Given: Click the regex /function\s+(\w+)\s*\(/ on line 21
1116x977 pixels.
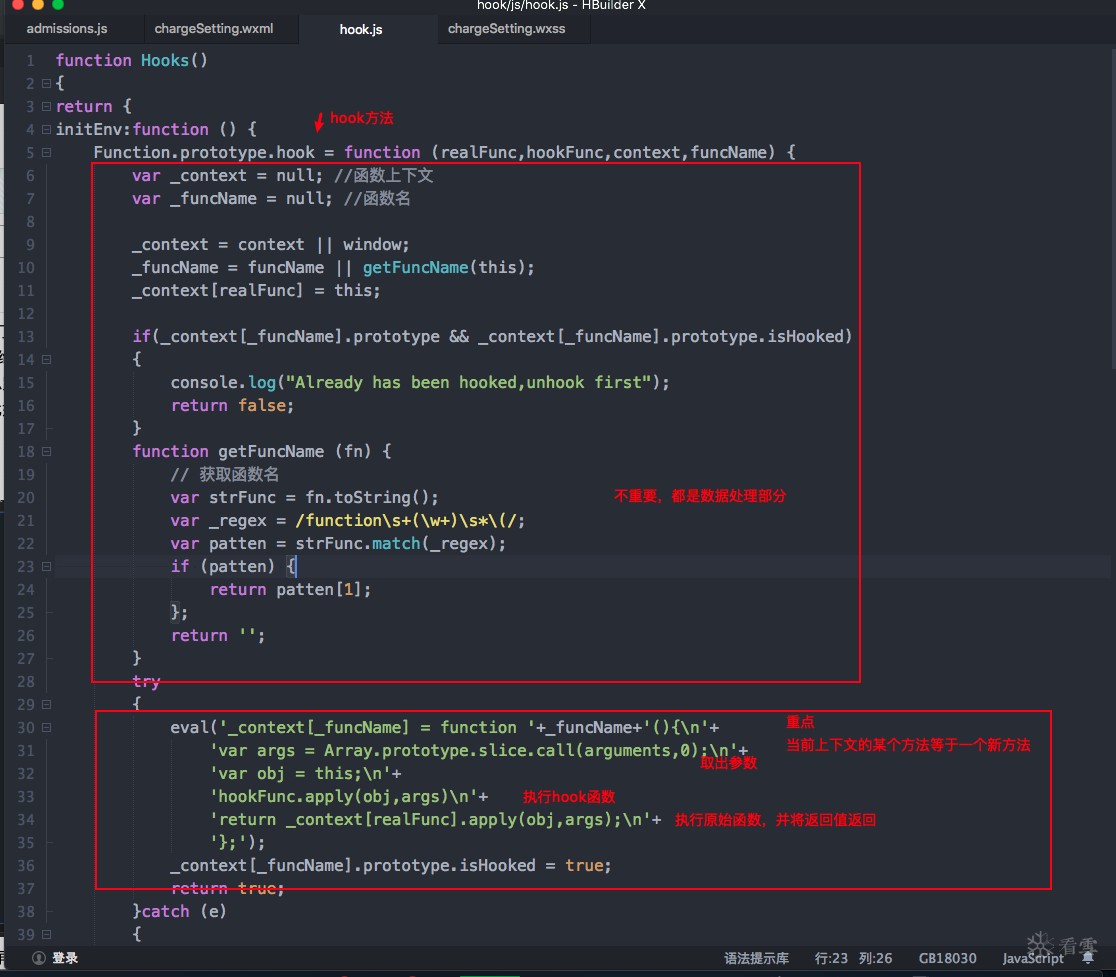Looking at the screenshot, I should 407,521.
